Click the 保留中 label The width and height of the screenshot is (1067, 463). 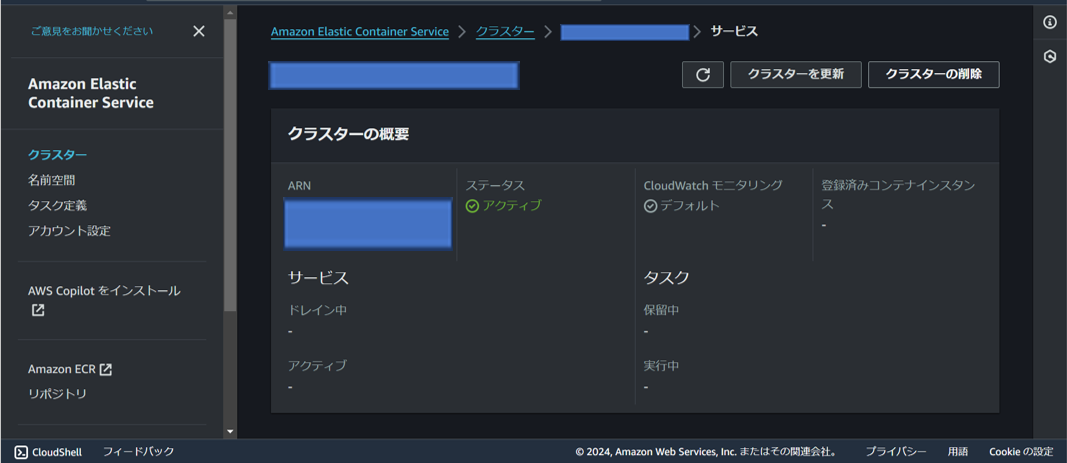[x=661, y=310]
